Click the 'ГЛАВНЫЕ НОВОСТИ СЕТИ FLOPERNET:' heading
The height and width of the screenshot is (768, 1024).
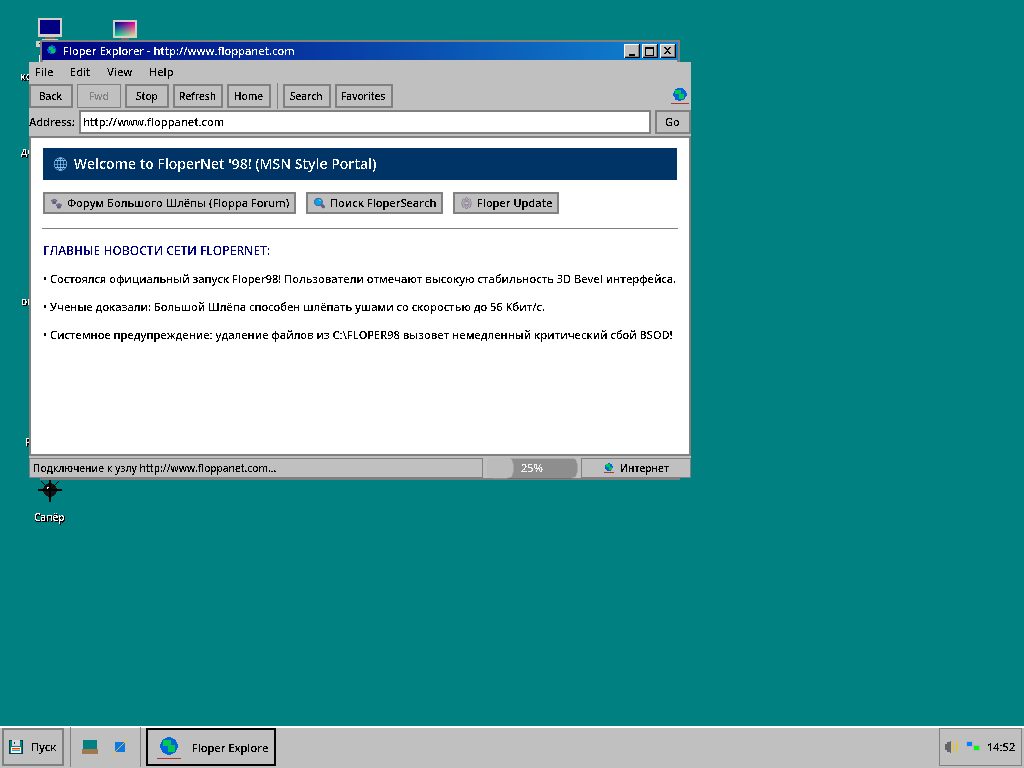click(x=157, y=251)
